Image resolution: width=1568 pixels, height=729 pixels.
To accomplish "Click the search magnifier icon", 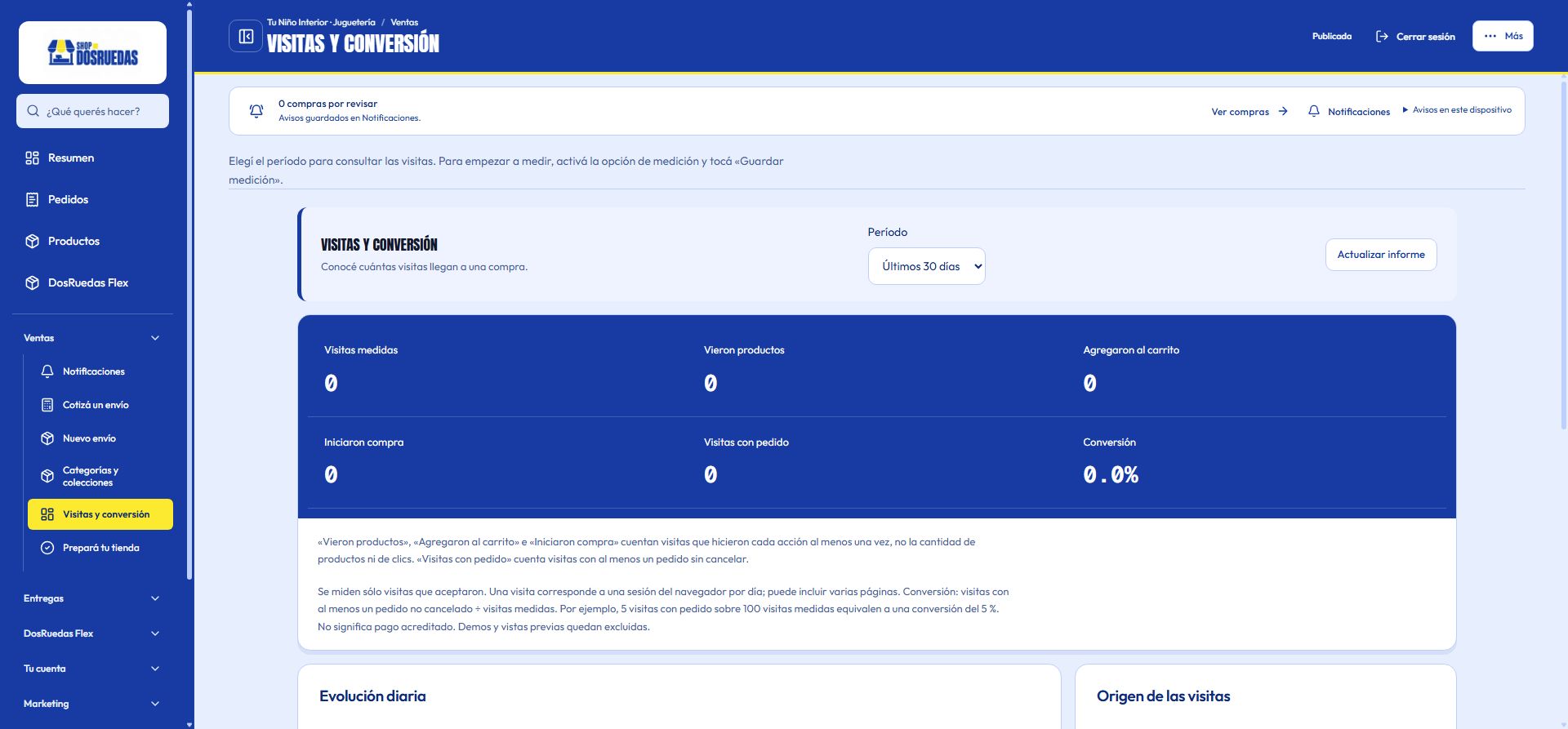I will (33, 111).
